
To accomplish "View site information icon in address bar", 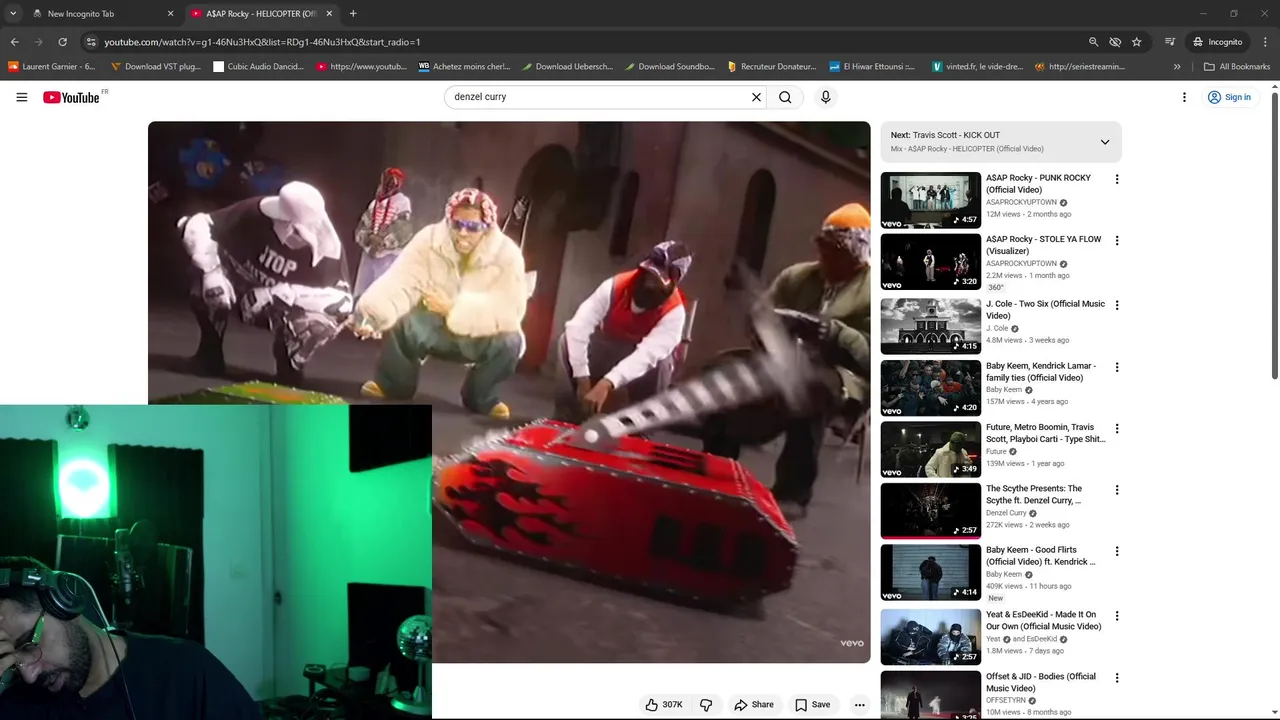I will 91,42.
